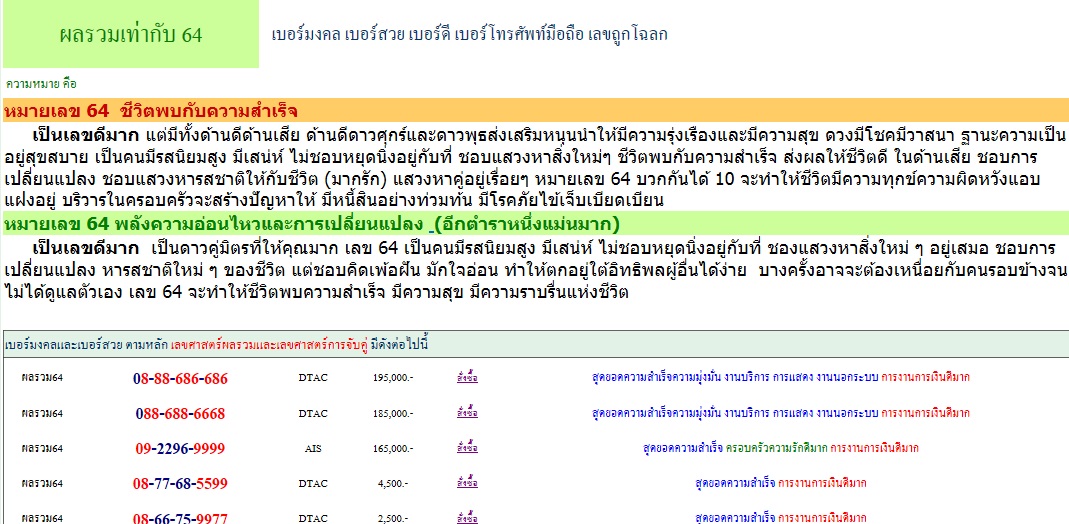Click the description in the 08-77-68-5599 row
This screenshot has width=1069, height=524.
(781, 483)
